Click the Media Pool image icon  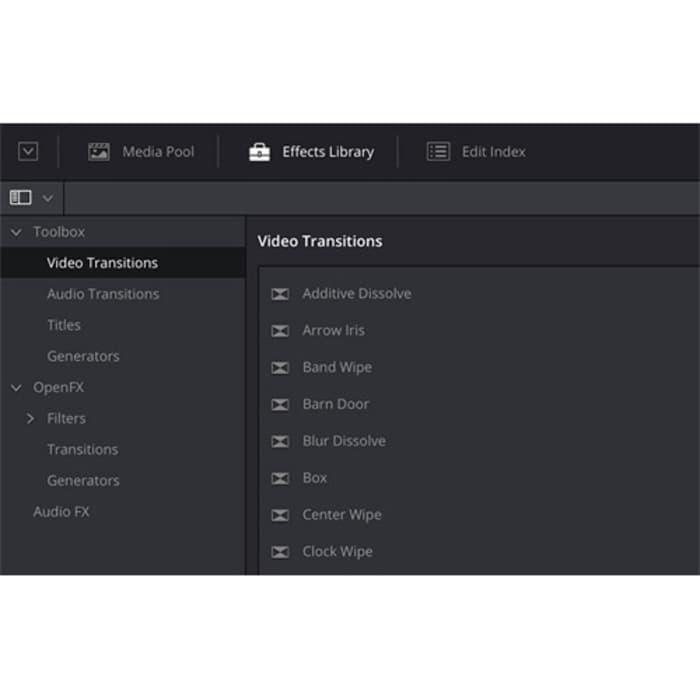tap(98, 152)
